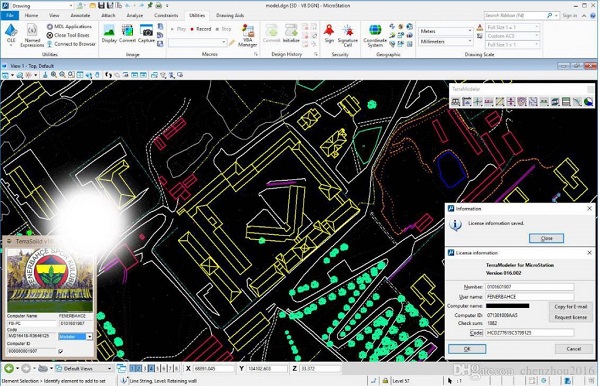Open the File tab
Screen dimensions: 600x386
[x=10, y=15]
